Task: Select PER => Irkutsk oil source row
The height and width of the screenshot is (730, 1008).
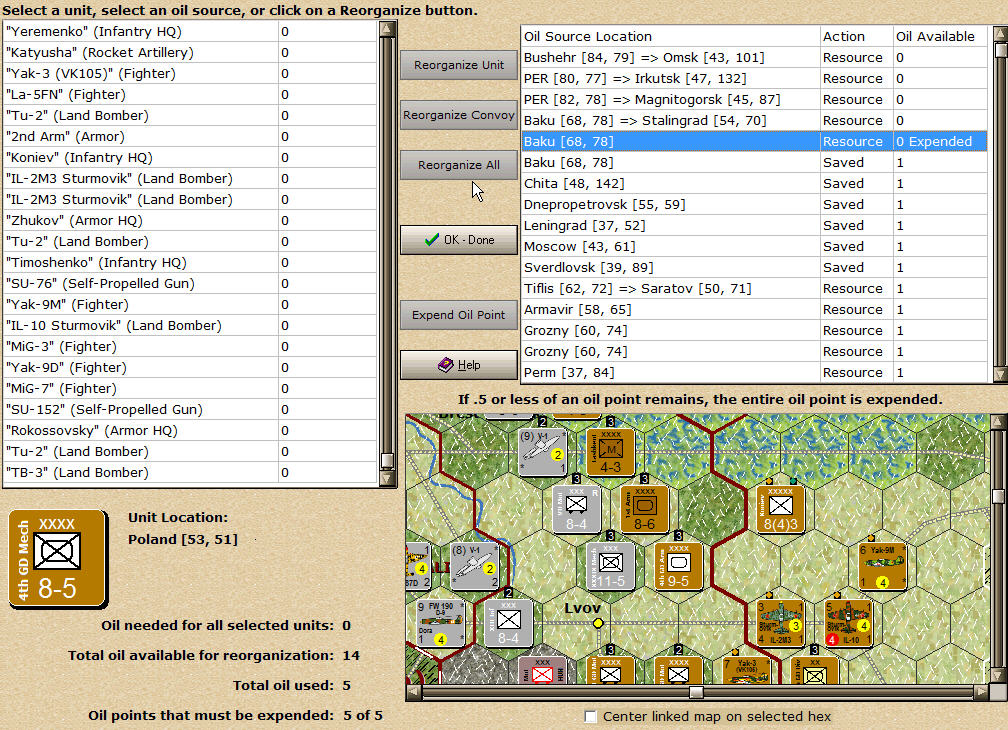Action: (754, 78)
